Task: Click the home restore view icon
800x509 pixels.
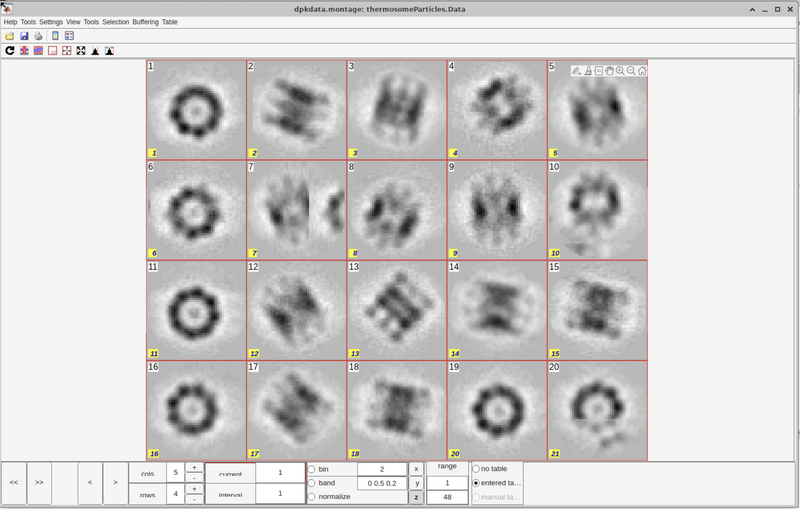Action: [642, 71]
